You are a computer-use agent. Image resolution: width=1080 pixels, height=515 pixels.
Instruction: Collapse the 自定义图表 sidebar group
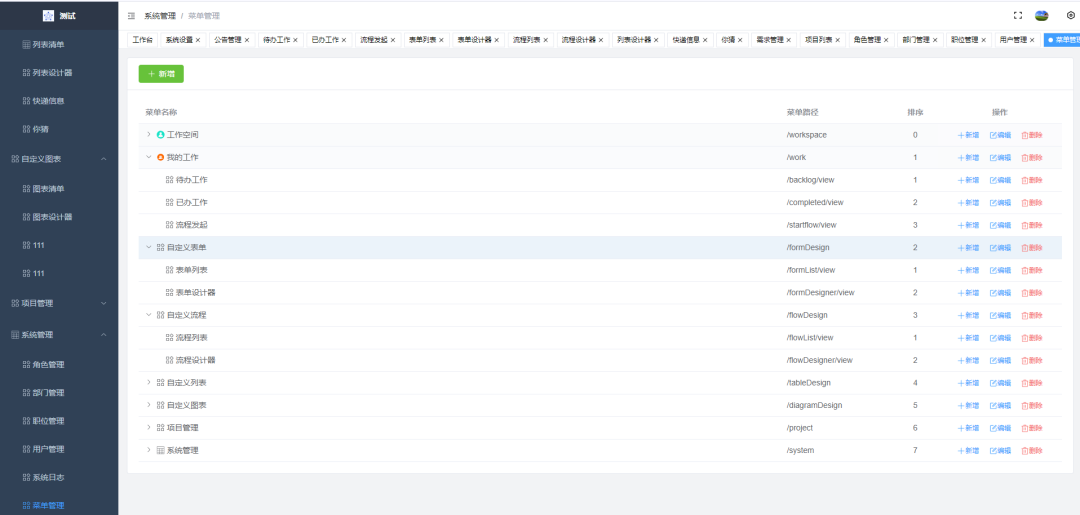click(x=103, y=159)
